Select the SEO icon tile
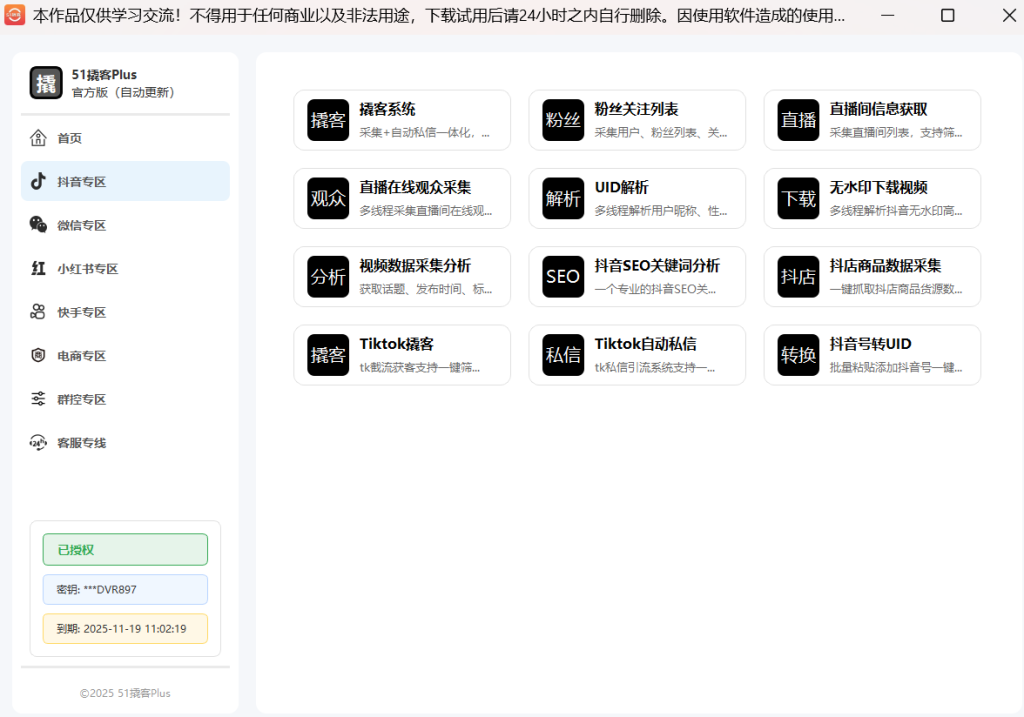This screenshot has width=1024, height=717. (x=563, y=276)
